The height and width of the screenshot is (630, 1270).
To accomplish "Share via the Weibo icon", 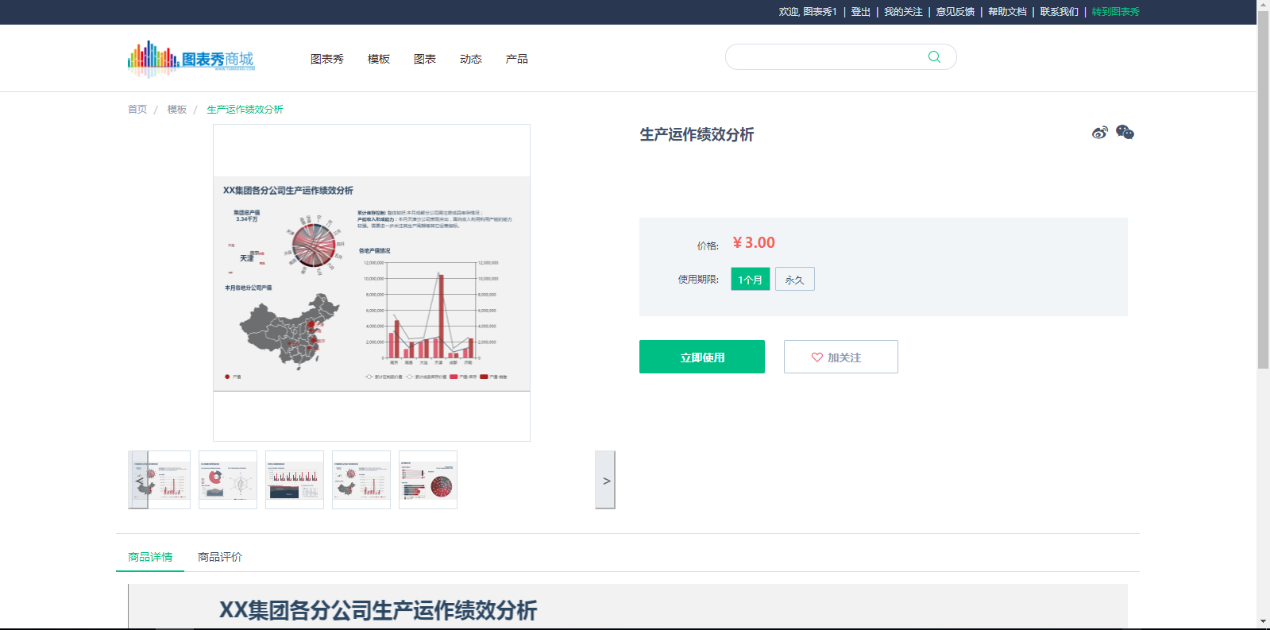I will click(1100, 133).
